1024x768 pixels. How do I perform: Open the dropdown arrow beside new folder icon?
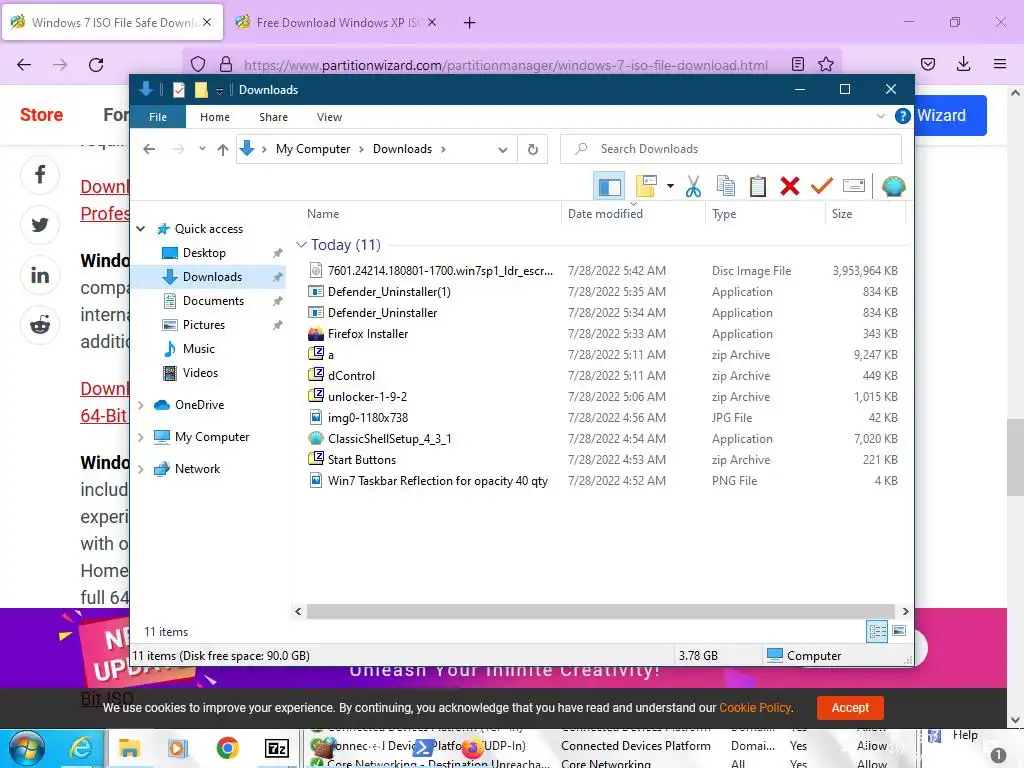click(670, 186)
